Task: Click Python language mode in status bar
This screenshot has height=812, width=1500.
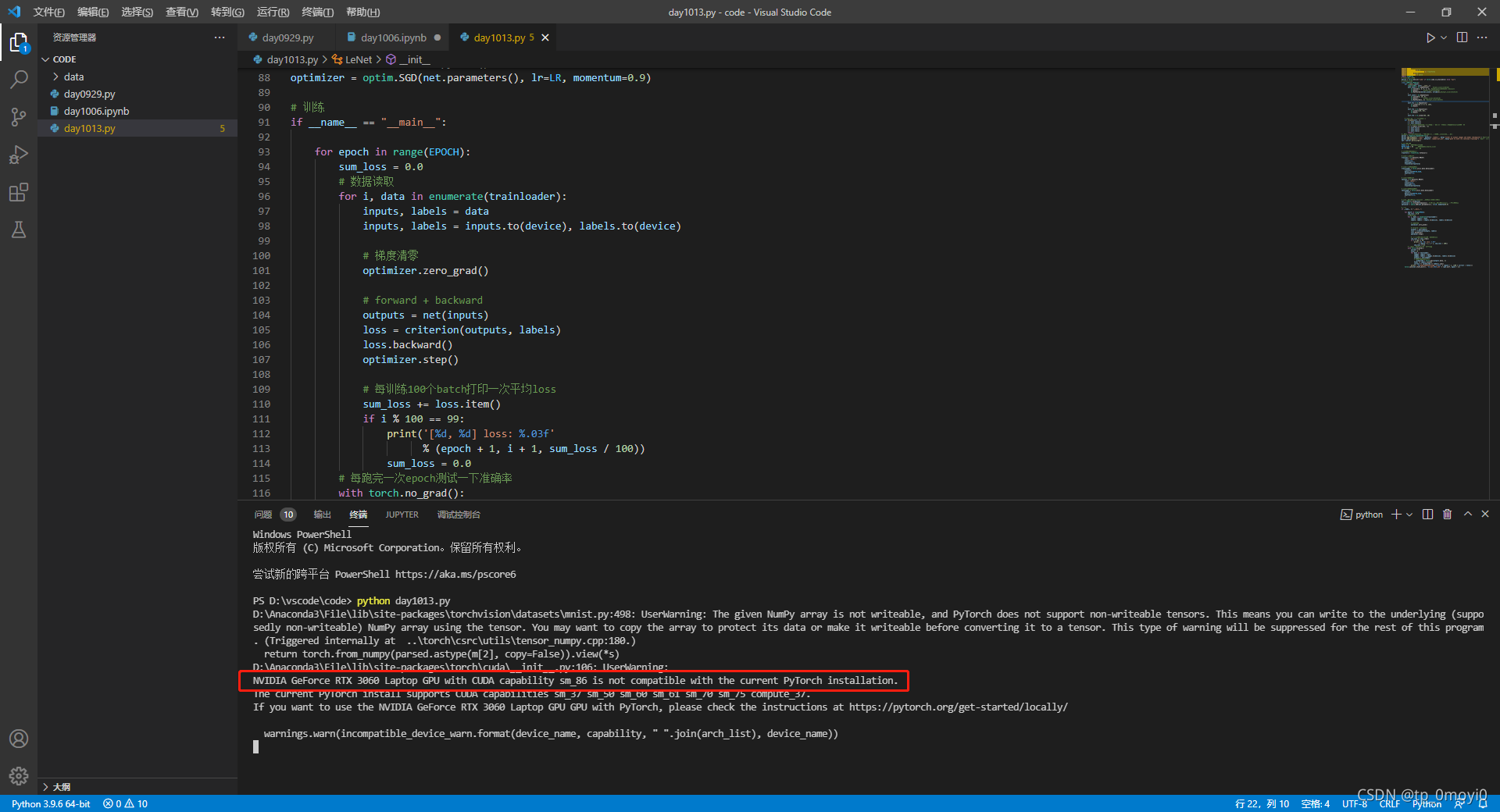Action: [1427, 803]
